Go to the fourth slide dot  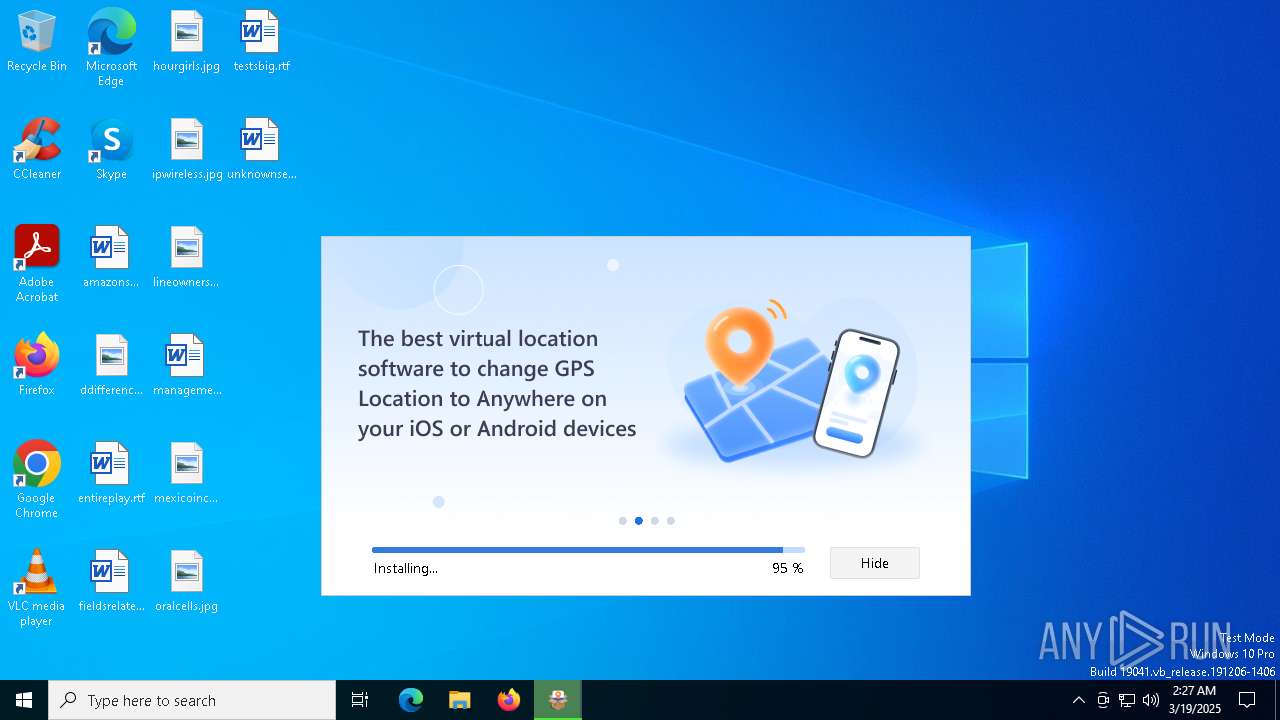[671, 521]
